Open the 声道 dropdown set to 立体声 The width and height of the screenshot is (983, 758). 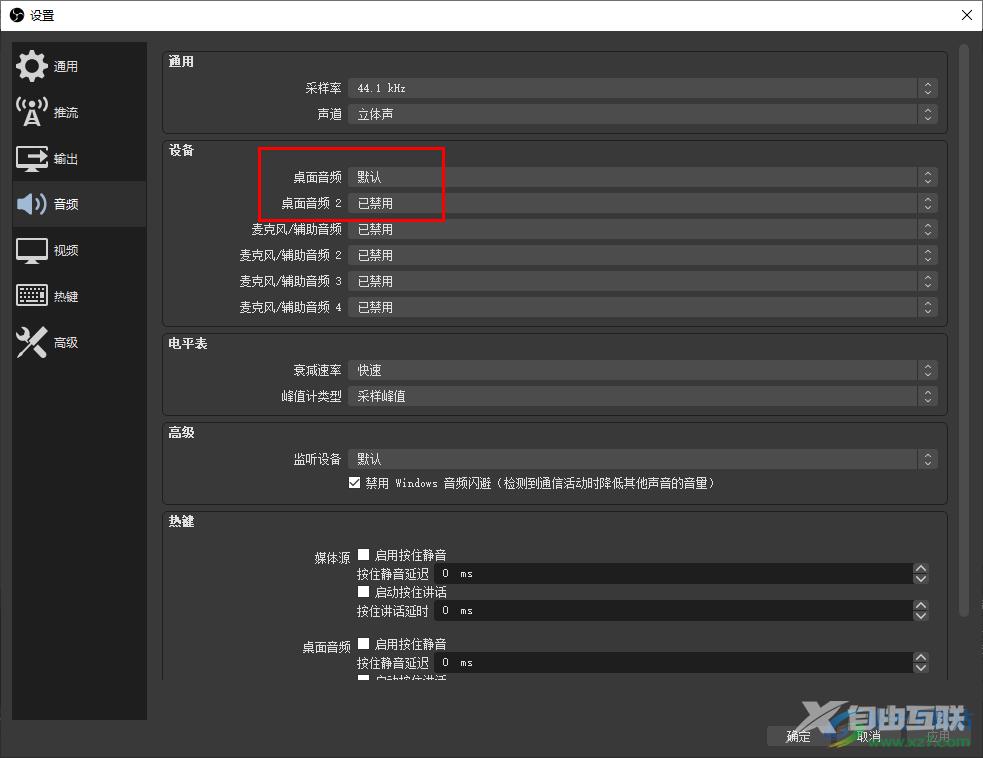point(643,114)
